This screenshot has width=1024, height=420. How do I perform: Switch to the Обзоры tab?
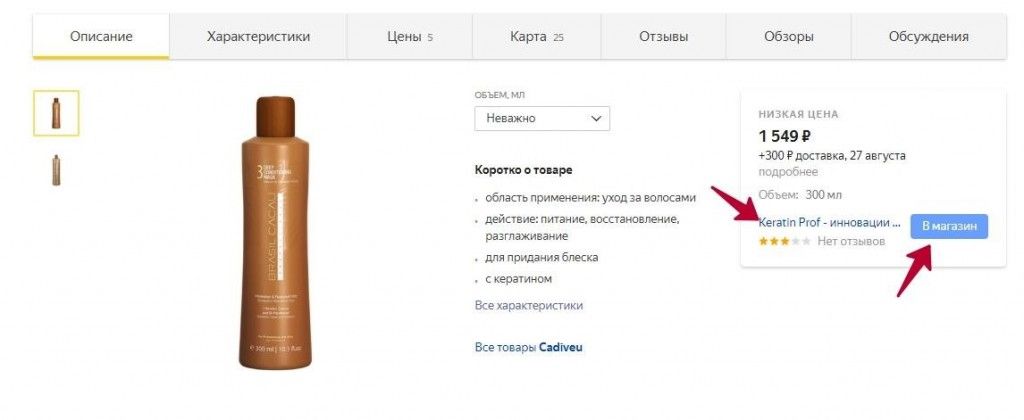[788, 37]
